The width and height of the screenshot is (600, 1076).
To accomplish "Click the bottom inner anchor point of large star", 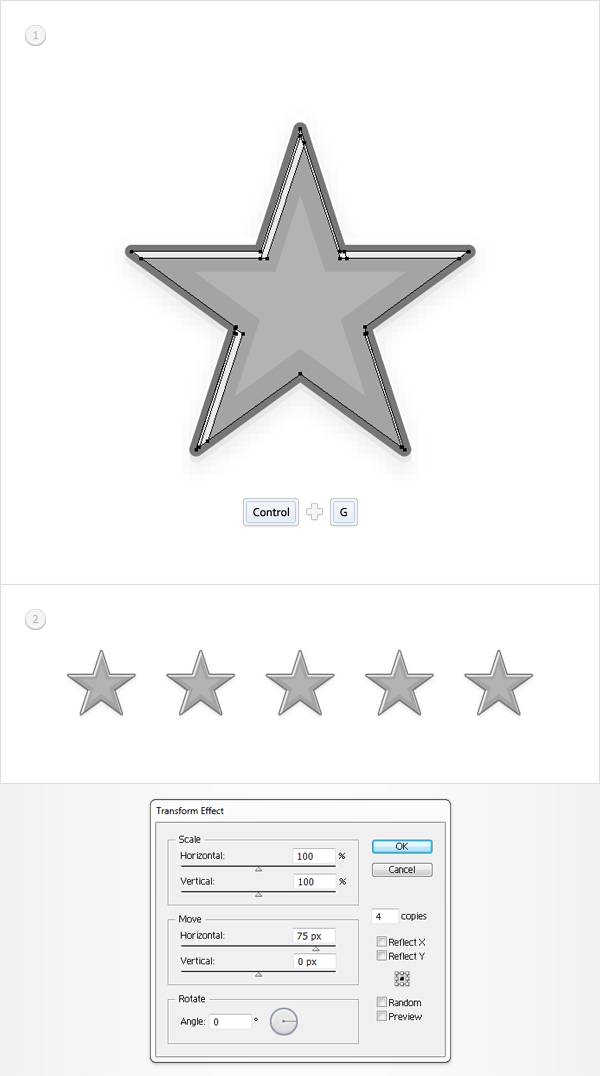I will (300, 374).
